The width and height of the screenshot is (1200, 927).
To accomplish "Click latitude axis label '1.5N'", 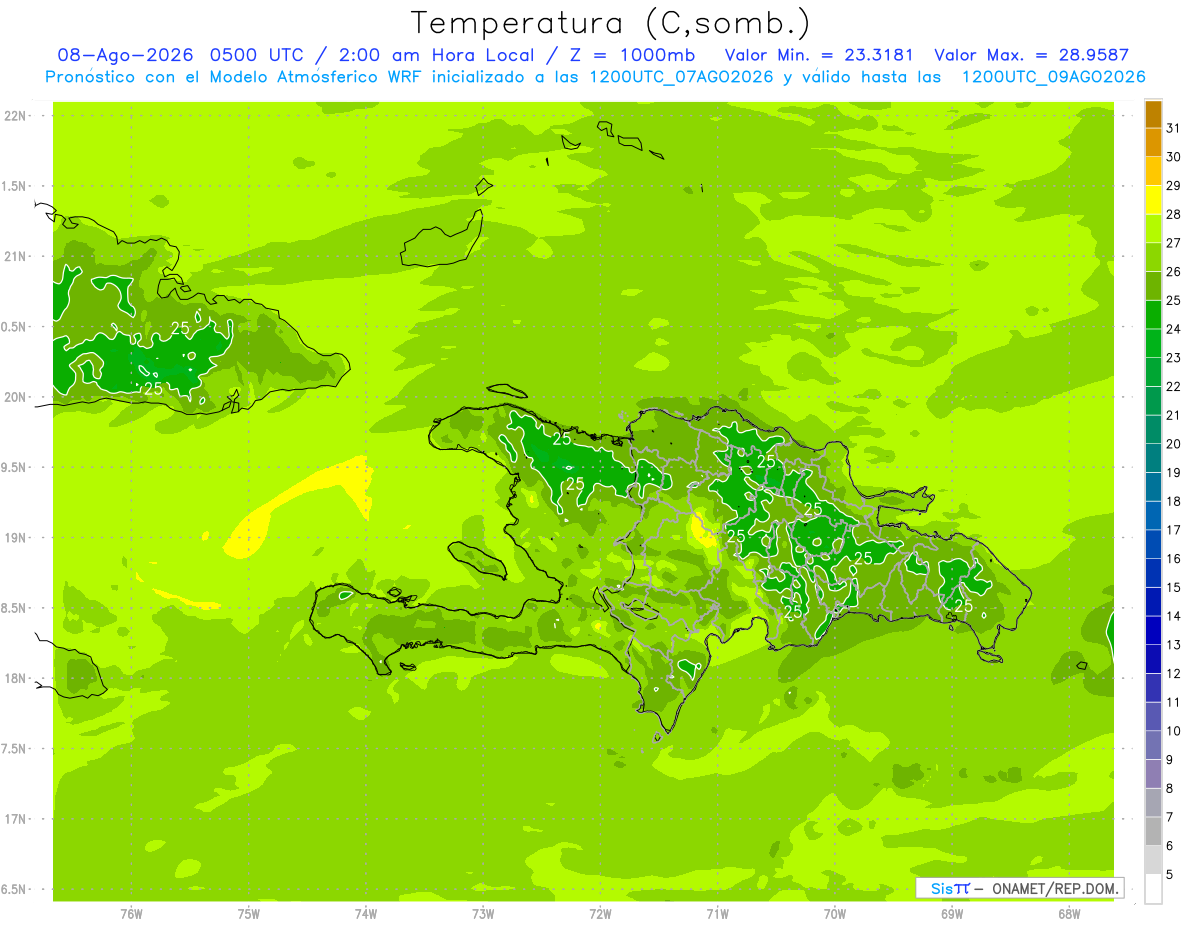I will pos(15,187).
